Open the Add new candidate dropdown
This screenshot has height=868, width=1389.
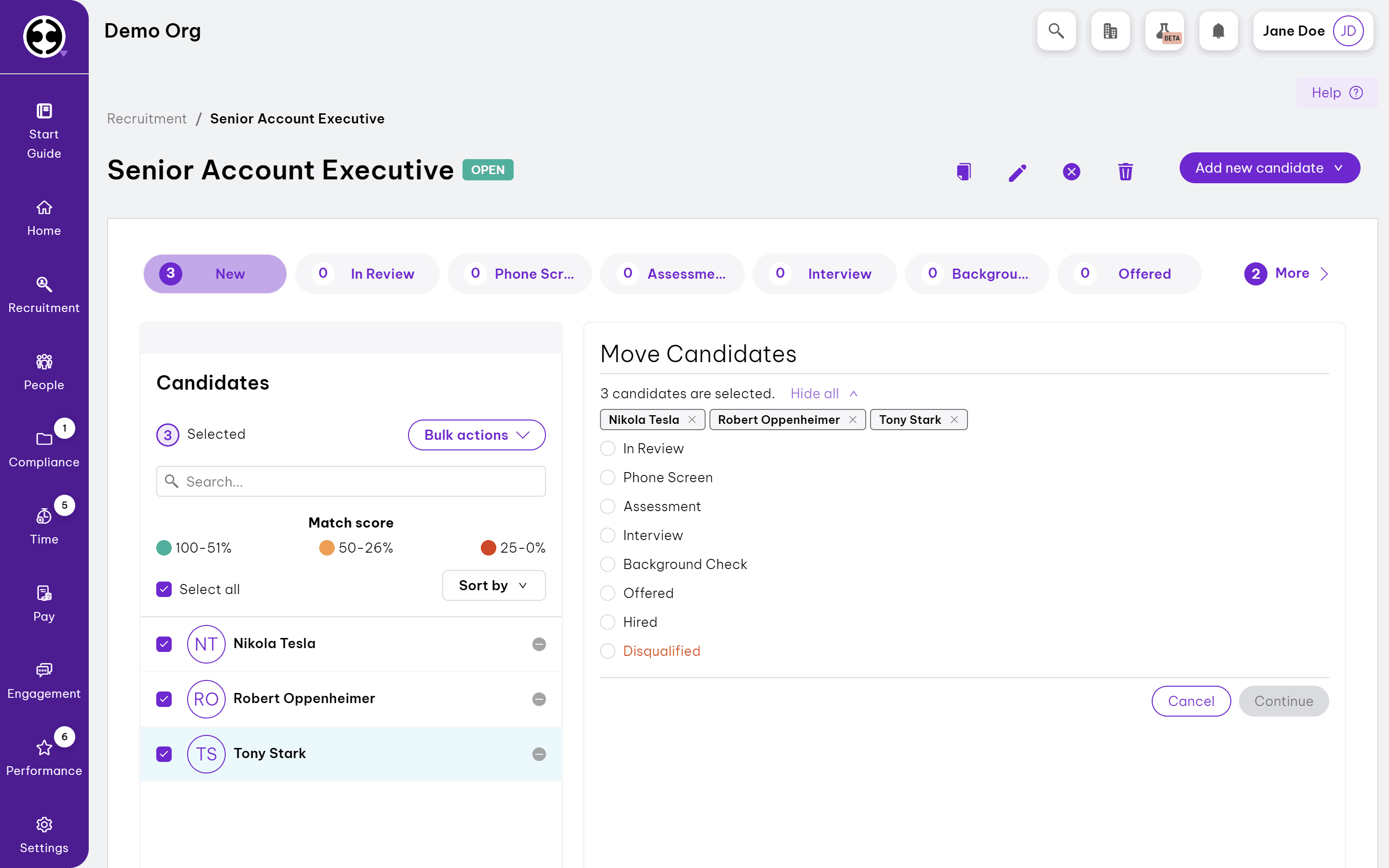point(1269,168)
